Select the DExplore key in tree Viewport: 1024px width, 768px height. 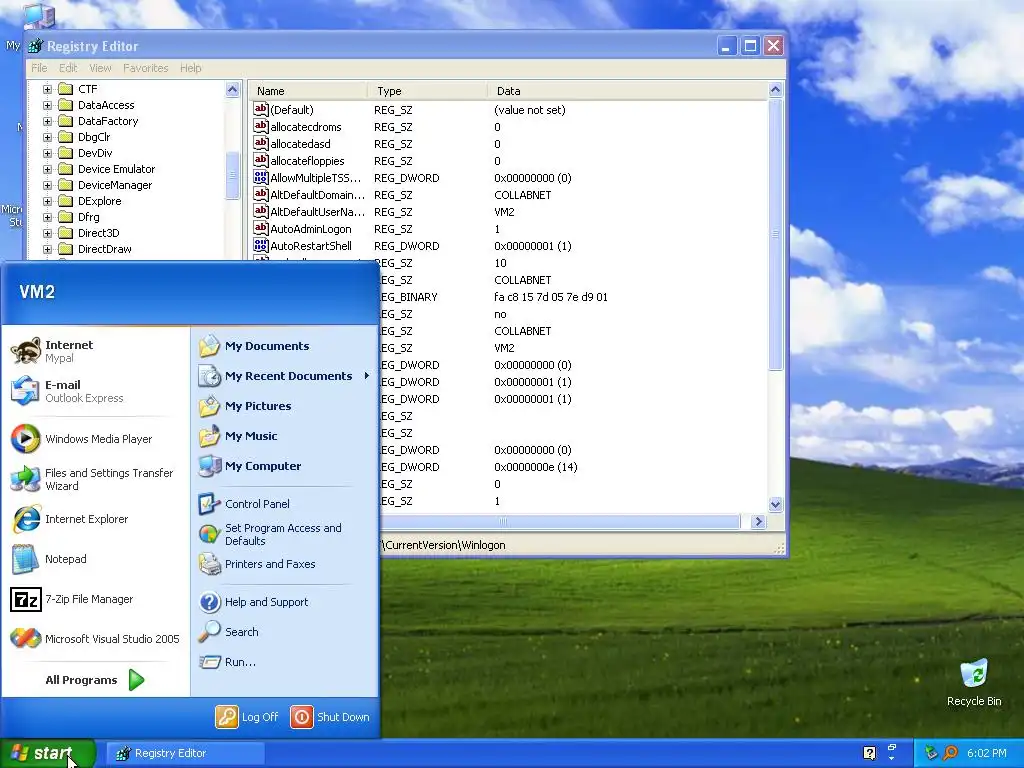pyautogui.click(x=99, y=201)
